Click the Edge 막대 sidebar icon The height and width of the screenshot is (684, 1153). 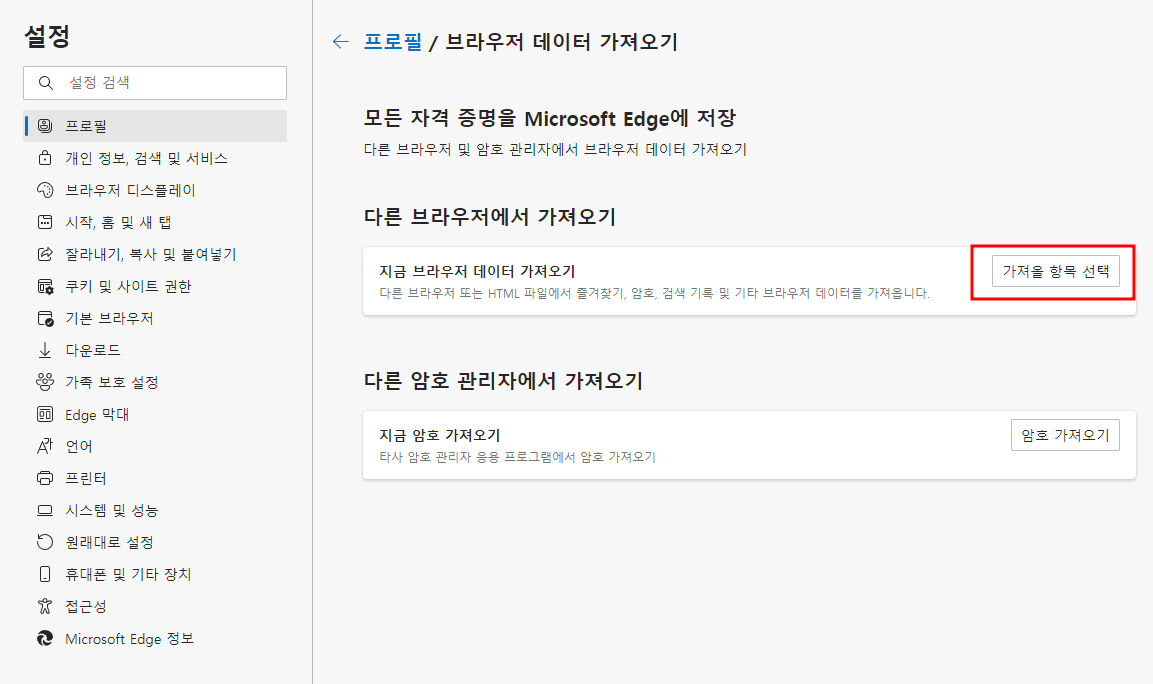click(45, 414)
